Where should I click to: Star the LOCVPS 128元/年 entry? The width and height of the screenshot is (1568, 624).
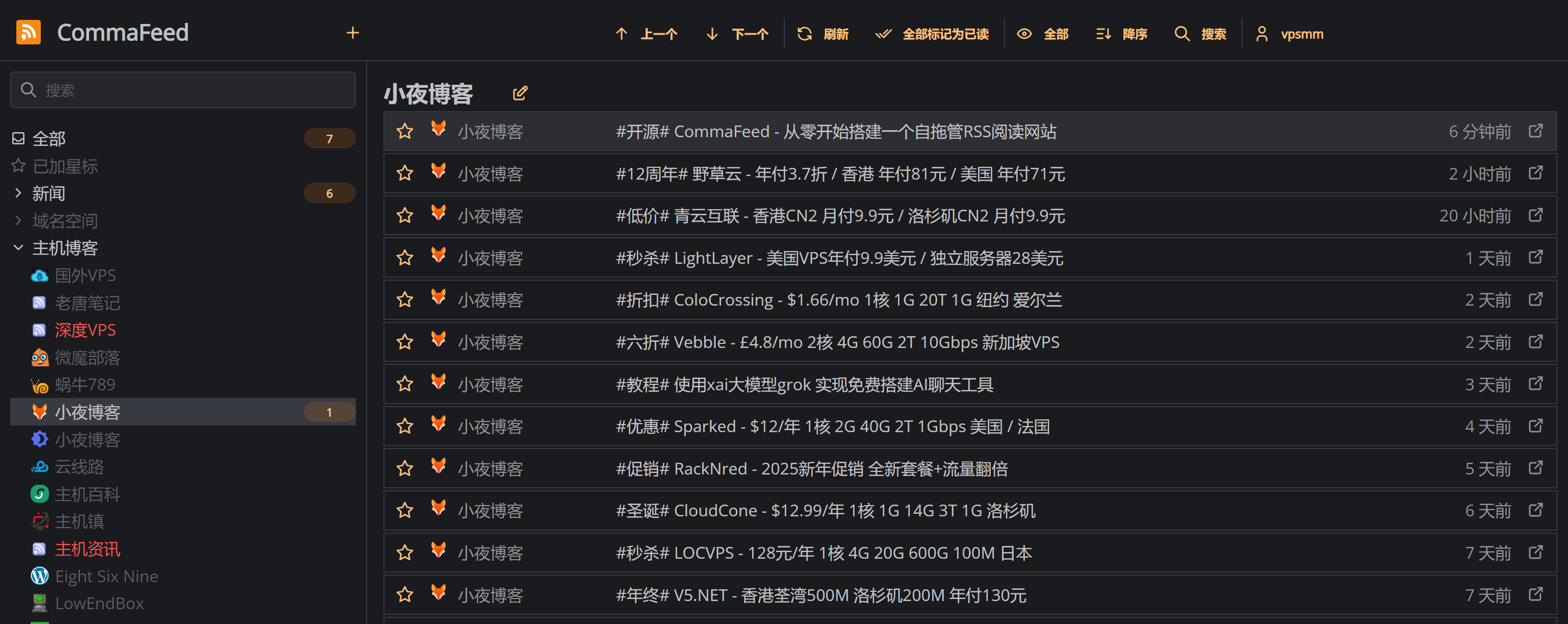[x=405, y=553]
